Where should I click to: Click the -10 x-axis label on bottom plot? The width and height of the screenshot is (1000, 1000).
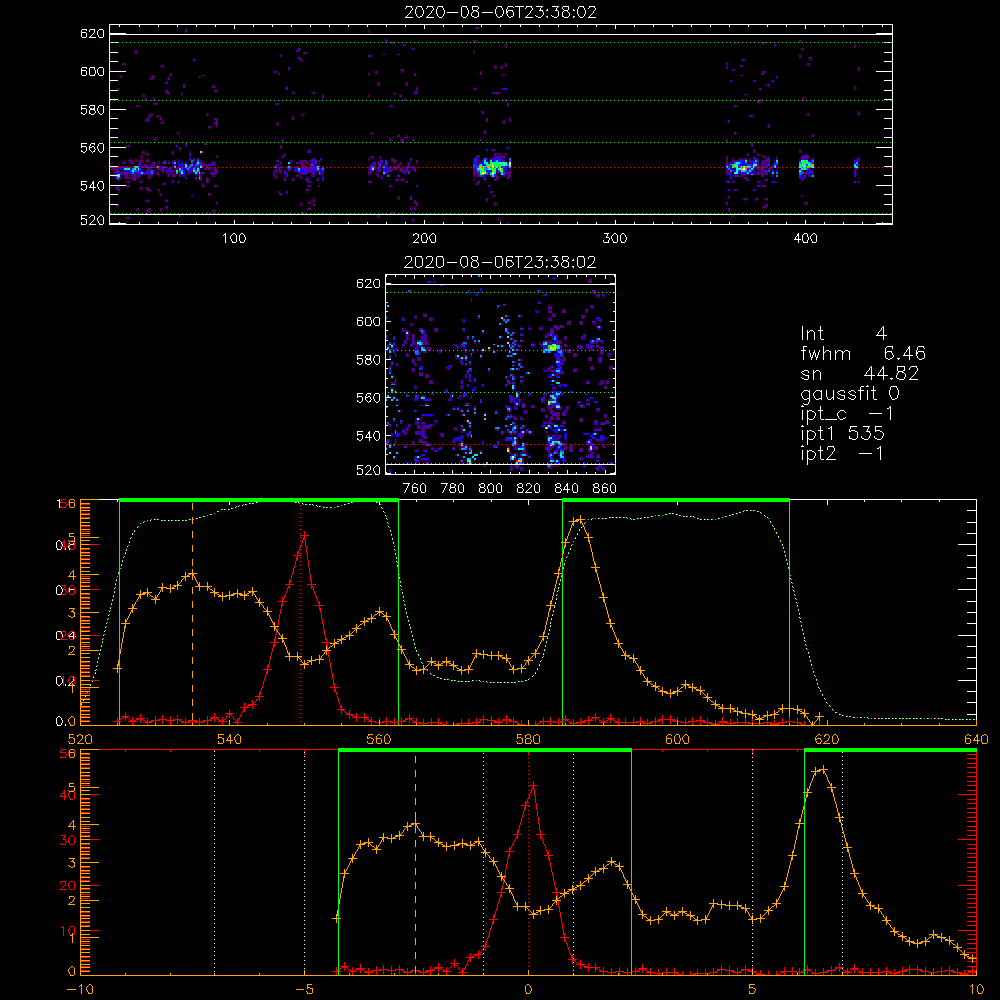click(80, 990)
